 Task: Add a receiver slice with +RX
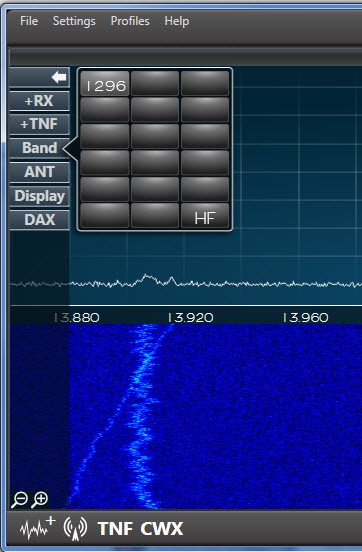coord(39,101)
